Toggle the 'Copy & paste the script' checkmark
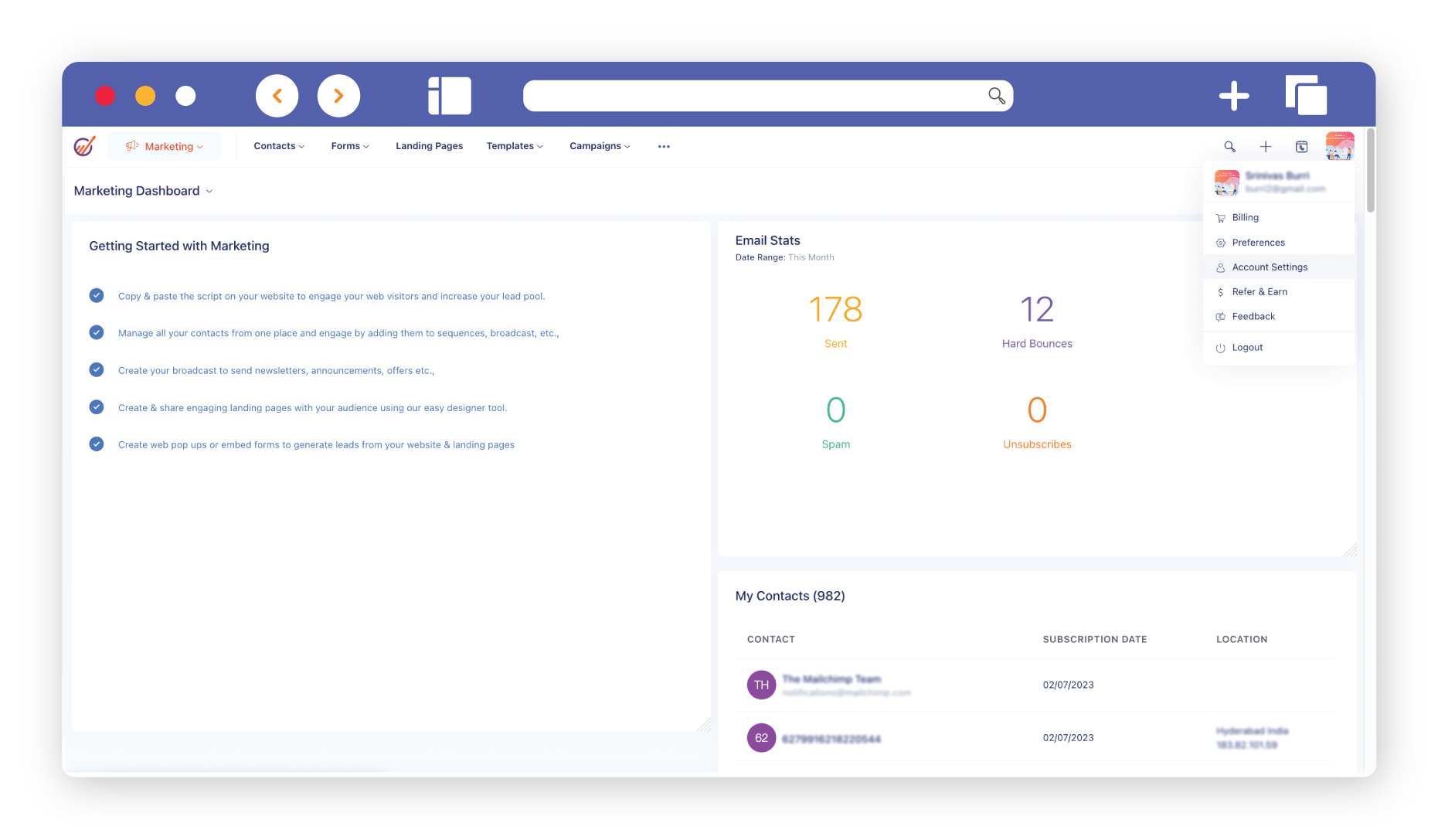 click(97, 296)
